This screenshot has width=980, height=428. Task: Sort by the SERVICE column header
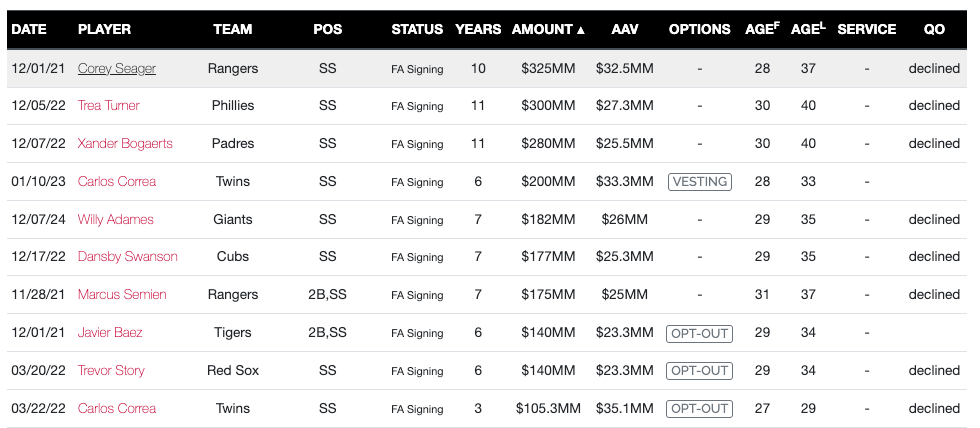(x=866, y=29)
